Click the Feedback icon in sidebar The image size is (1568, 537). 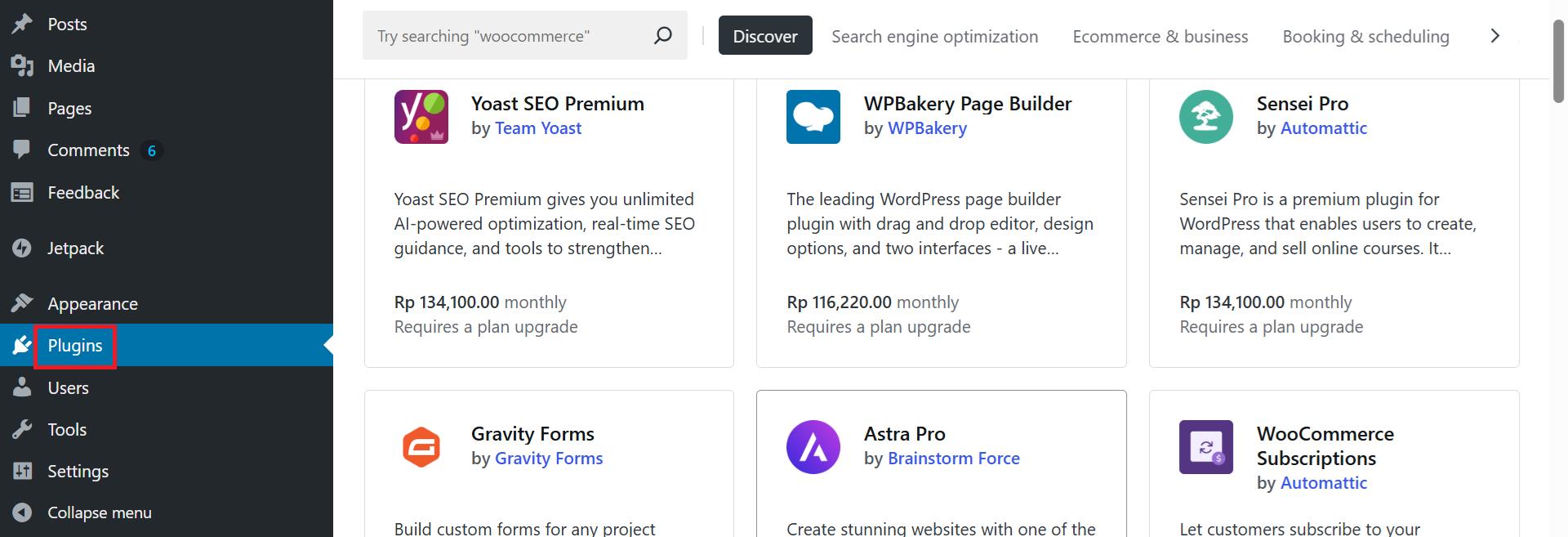(22, 192)
